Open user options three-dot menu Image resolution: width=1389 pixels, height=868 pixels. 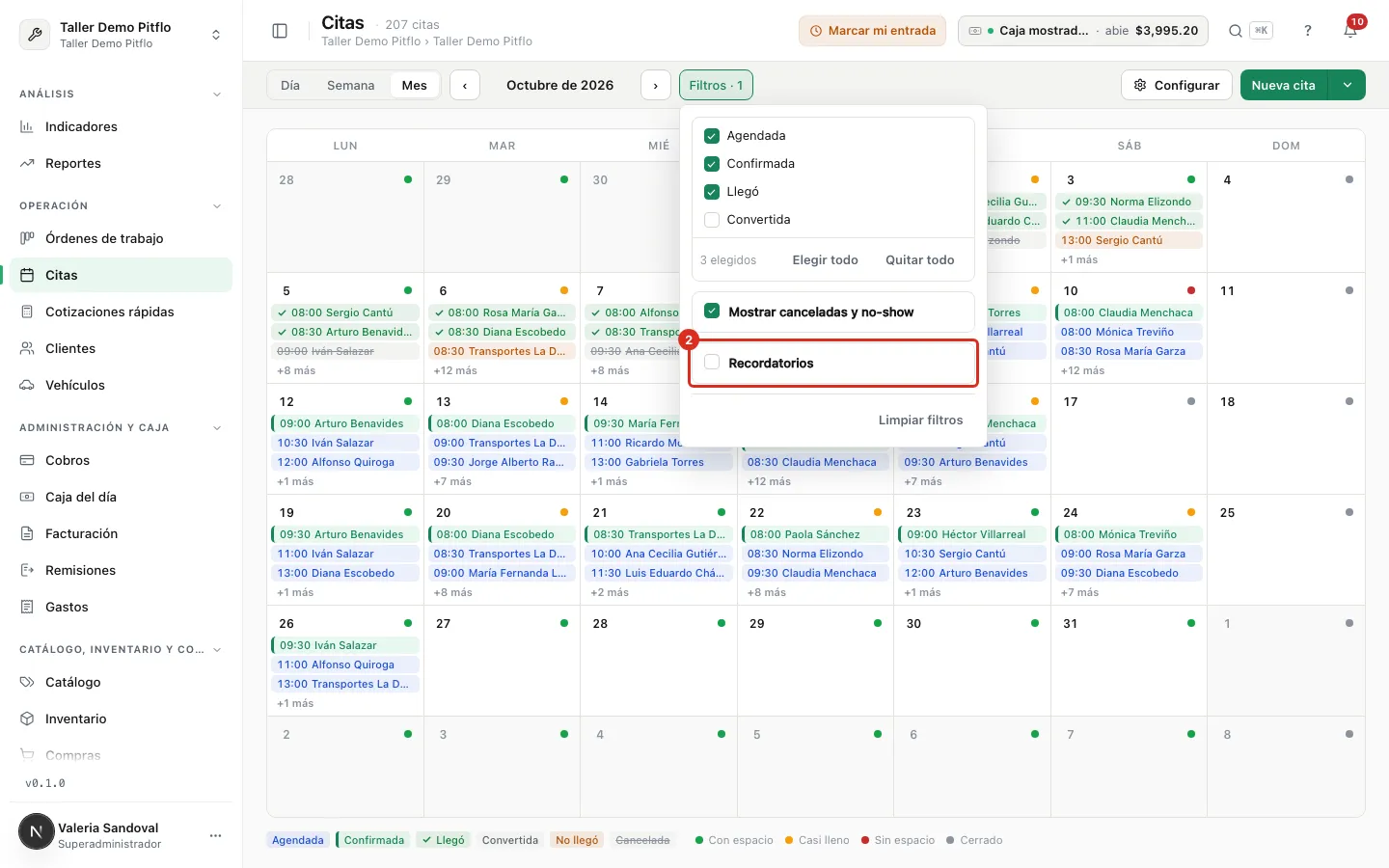(x=215, y=835)
